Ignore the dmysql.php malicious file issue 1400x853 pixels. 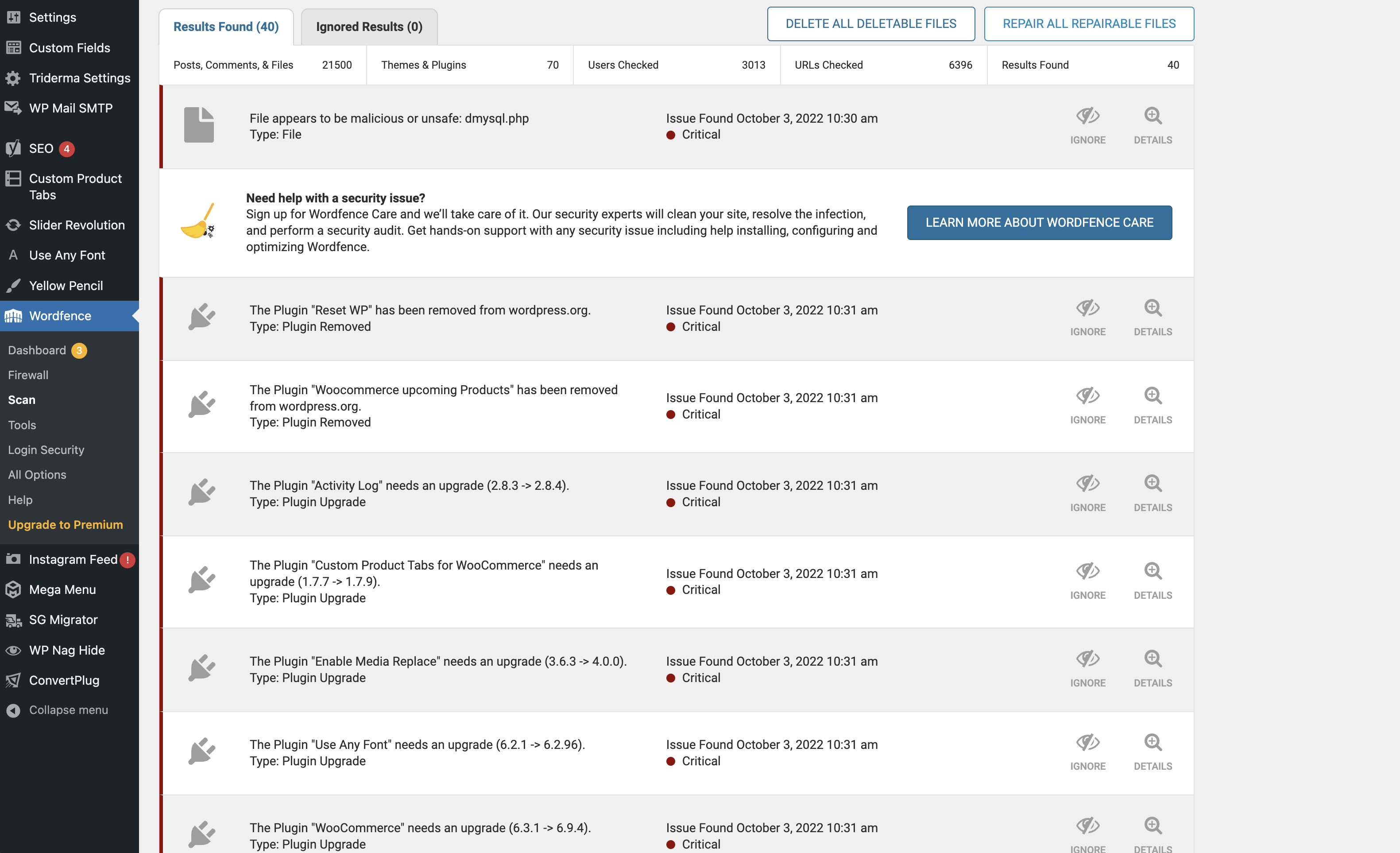(1087, 126)
